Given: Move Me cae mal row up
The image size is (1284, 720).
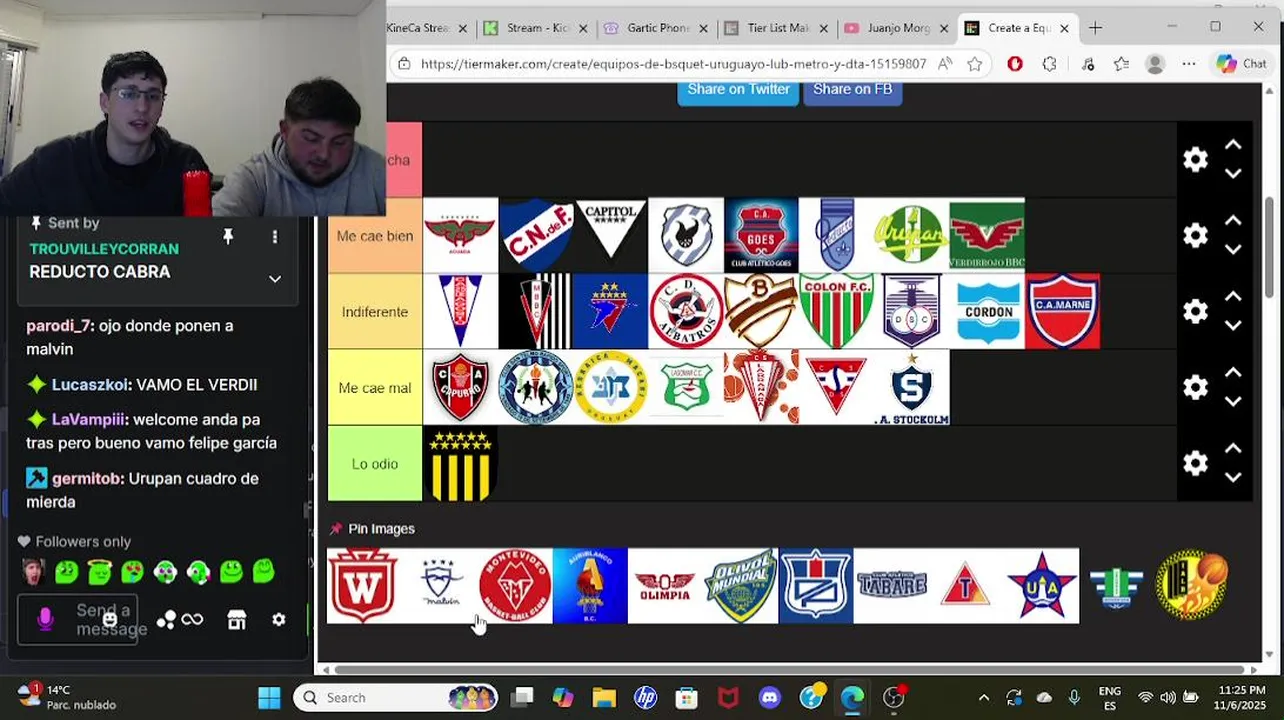Looking at the screenshot, I should pyautogui.click(x=1233, y=374).
